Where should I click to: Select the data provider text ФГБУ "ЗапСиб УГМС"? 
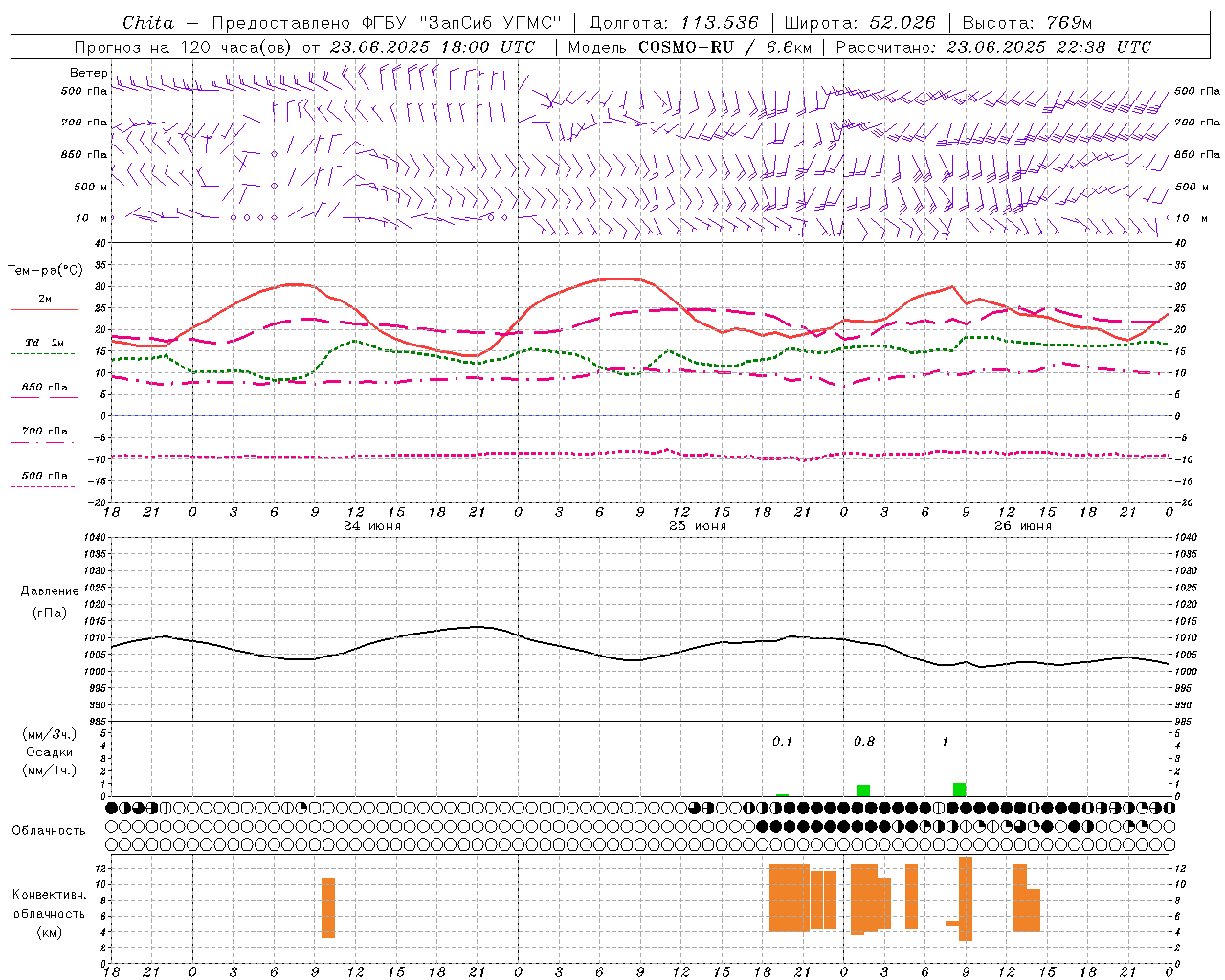462,23
